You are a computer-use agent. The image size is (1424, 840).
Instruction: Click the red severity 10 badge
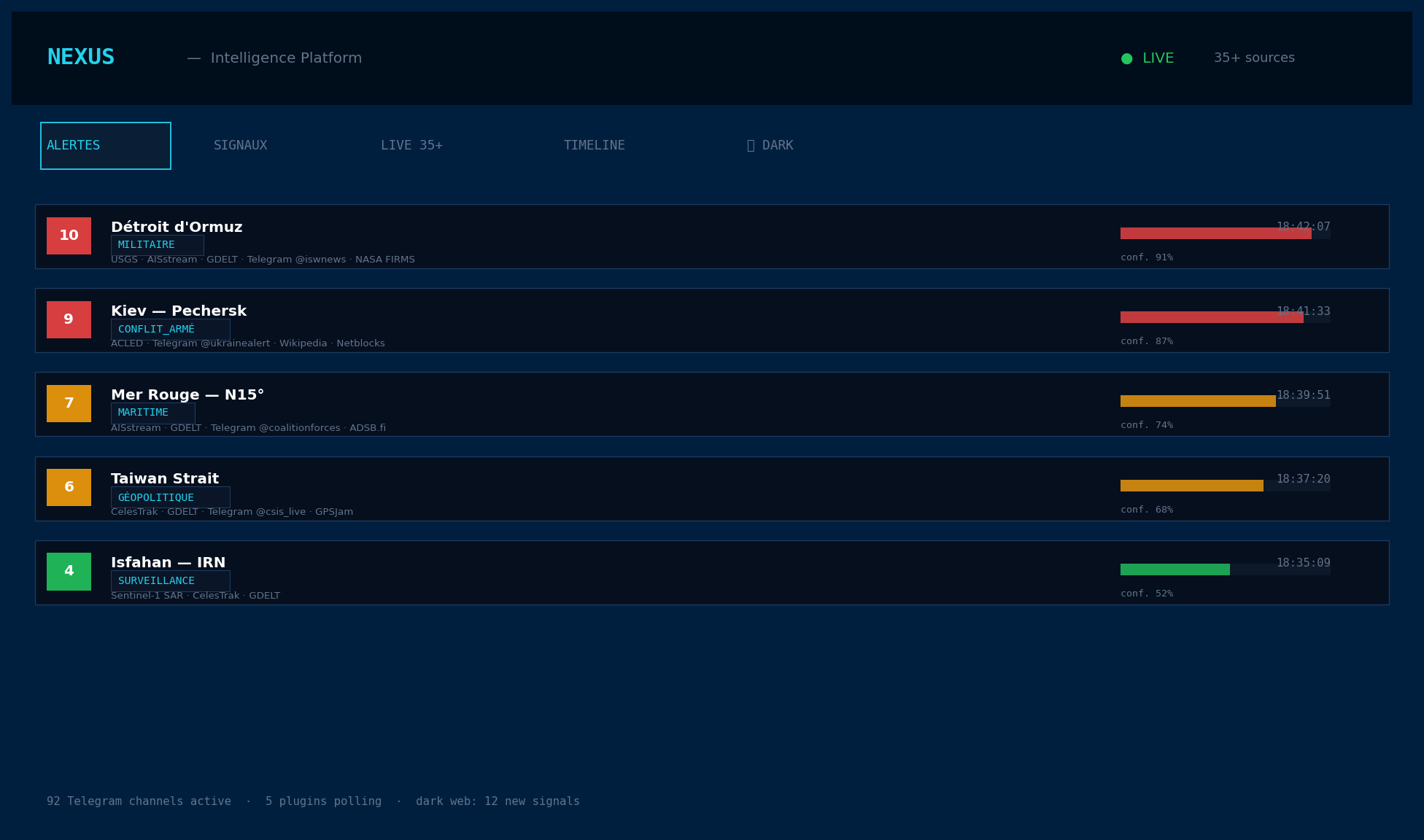coord(69,236)
